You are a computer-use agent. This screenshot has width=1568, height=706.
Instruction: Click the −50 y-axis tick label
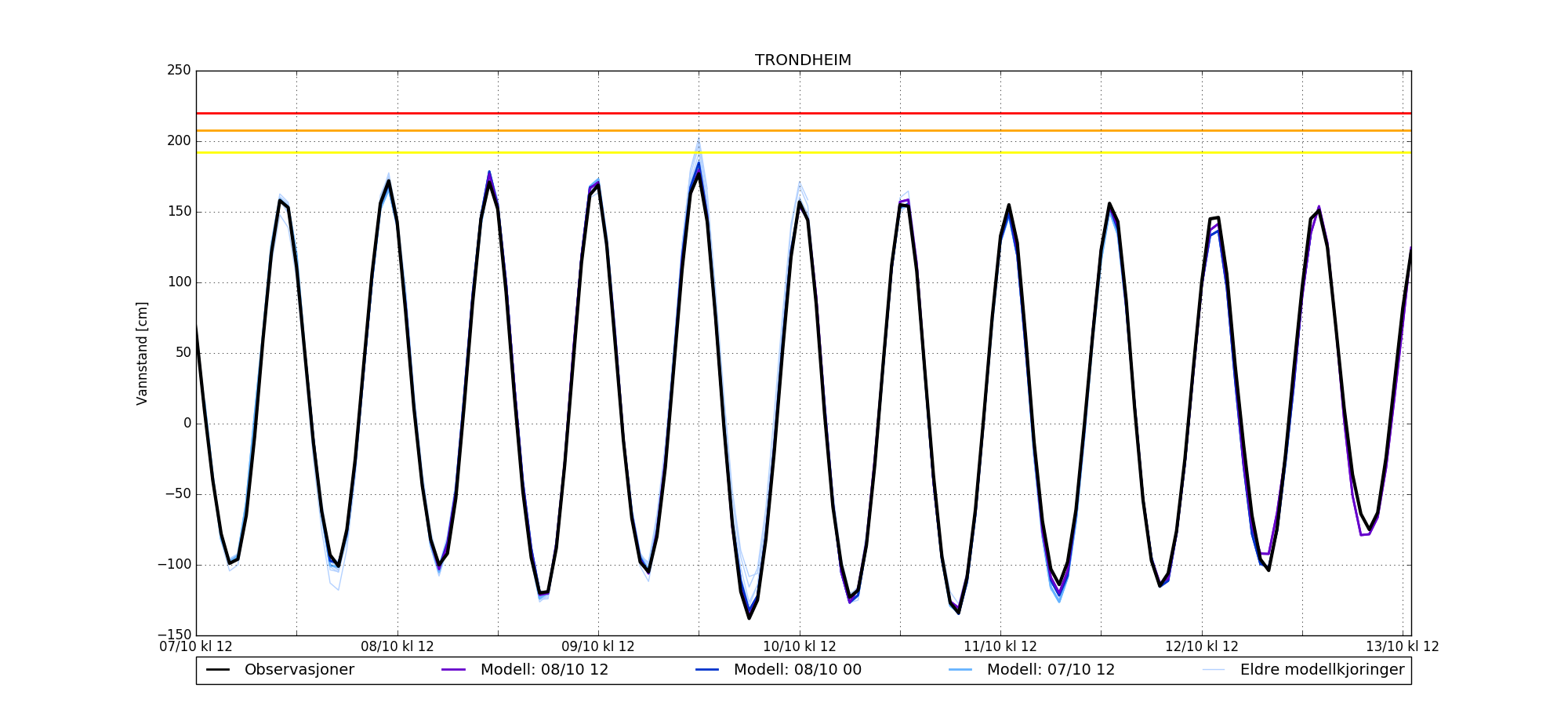177,494
